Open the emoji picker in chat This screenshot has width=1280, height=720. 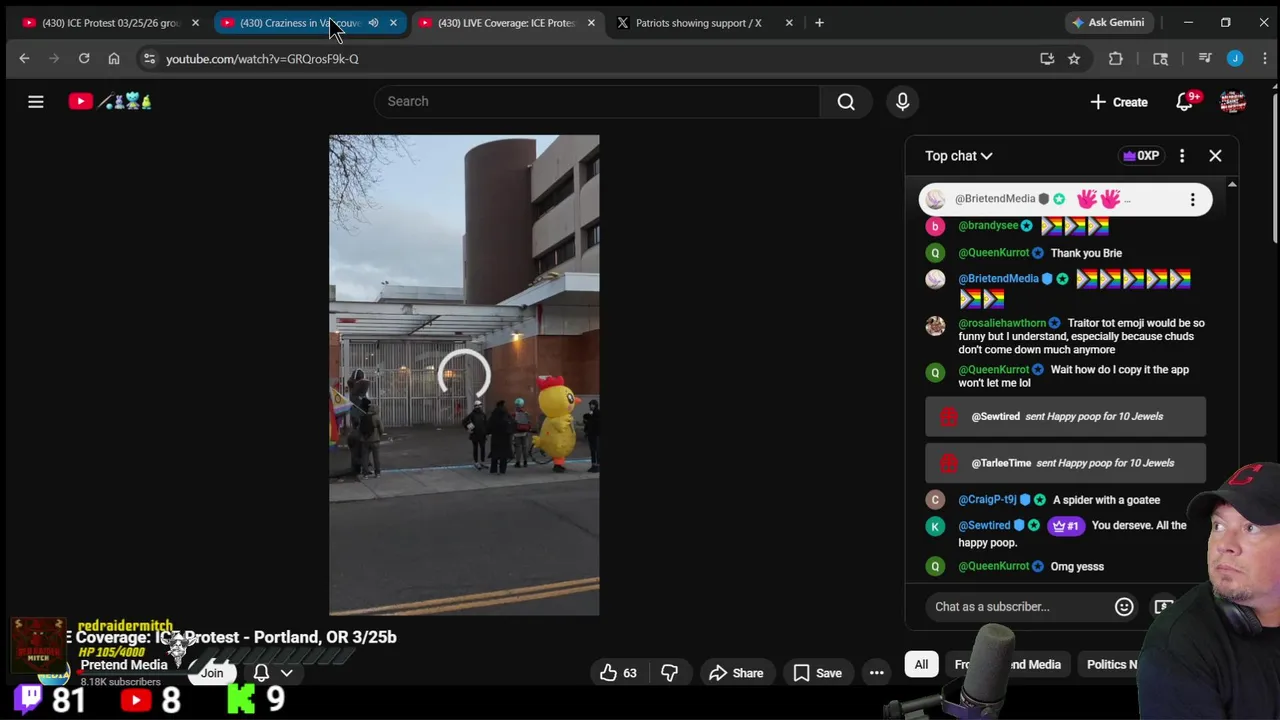pos(1124,606)
